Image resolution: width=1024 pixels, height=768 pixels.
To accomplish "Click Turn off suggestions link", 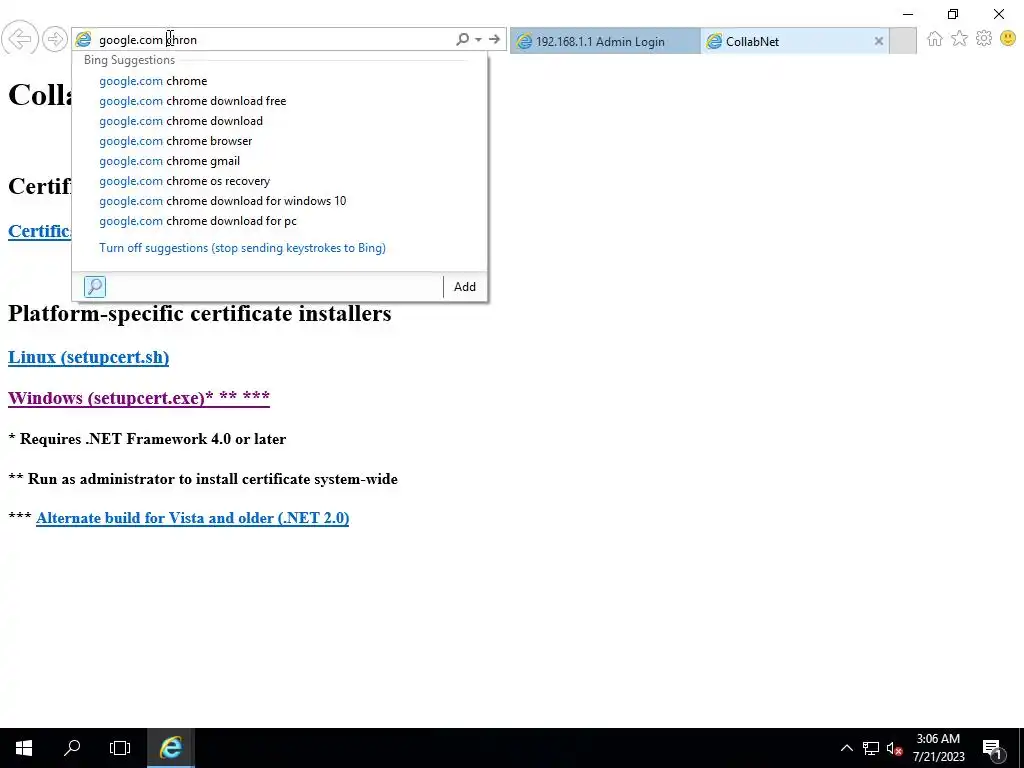I will 242,248.
